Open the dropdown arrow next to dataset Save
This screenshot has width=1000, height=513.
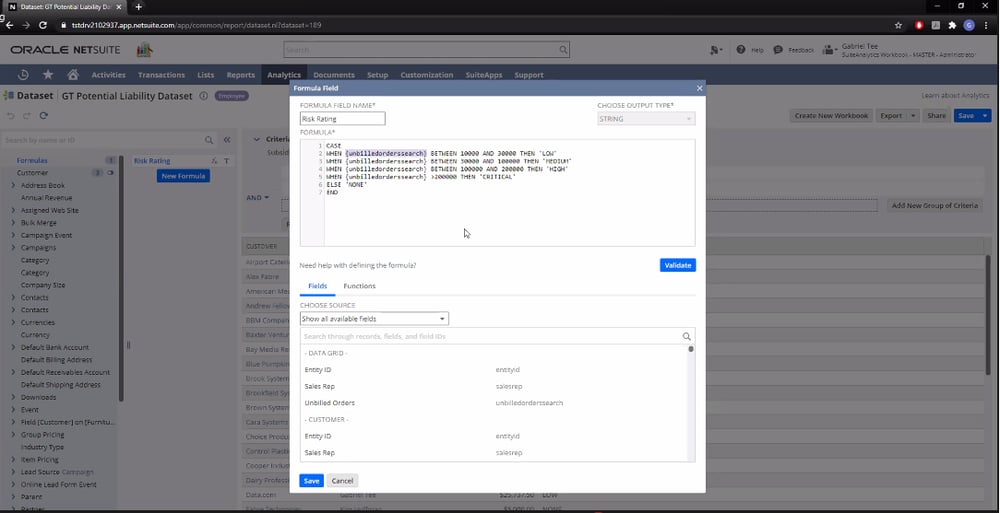click(x=985, y=115)
